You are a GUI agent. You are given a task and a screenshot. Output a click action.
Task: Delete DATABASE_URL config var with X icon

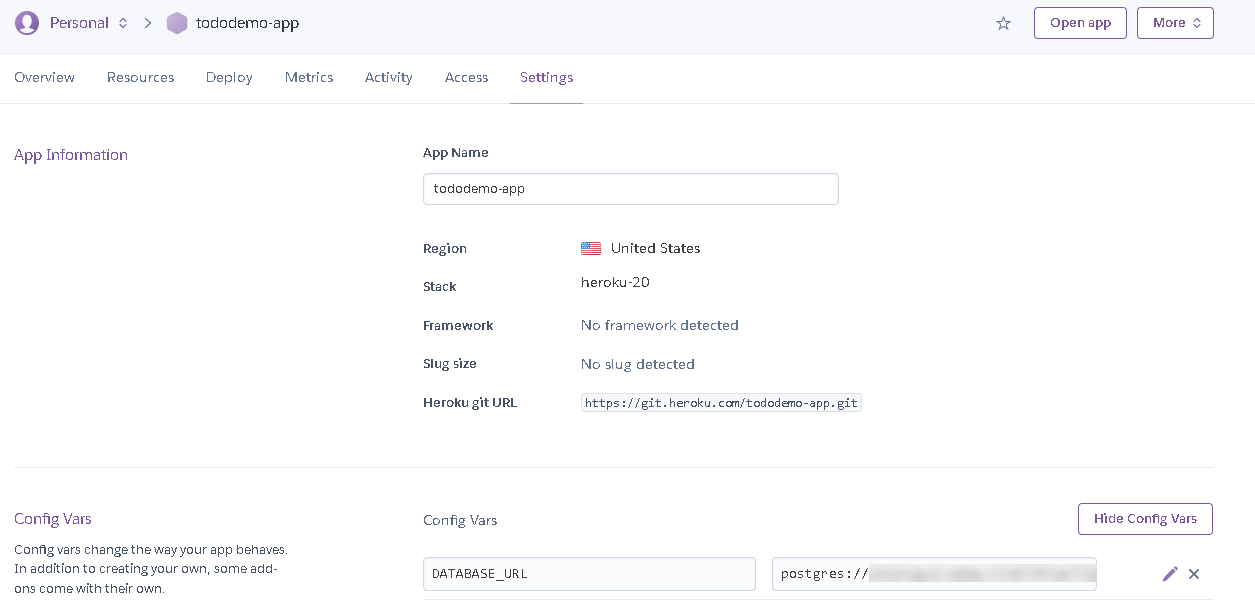click(x=1194, y=574)
